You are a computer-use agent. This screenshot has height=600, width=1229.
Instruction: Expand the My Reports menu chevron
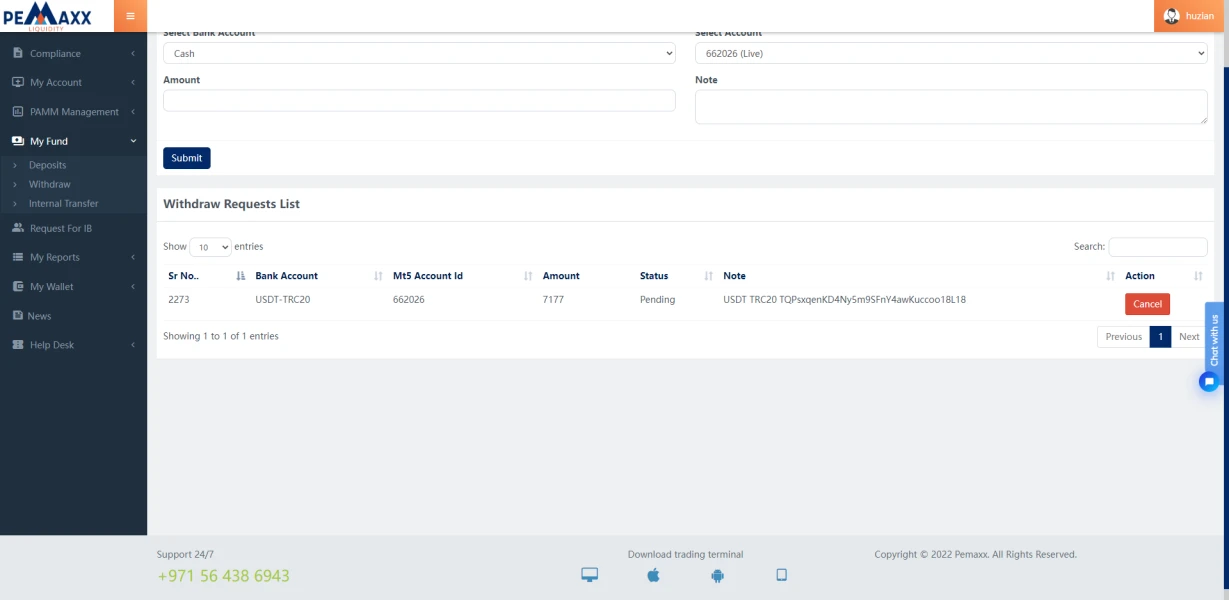(133, 257)
